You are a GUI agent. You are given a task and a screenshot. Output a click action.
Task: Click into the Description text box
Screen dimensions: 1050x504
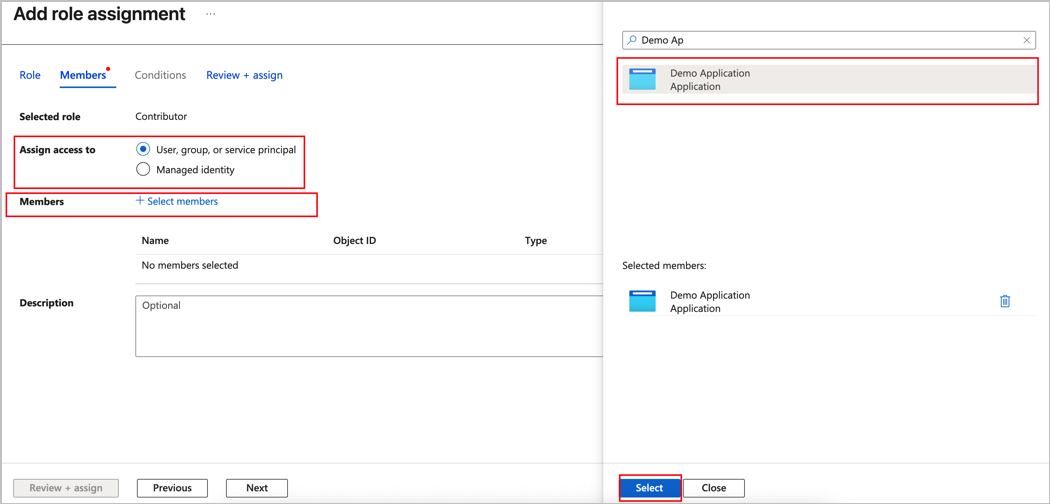(x=368, y=326)
